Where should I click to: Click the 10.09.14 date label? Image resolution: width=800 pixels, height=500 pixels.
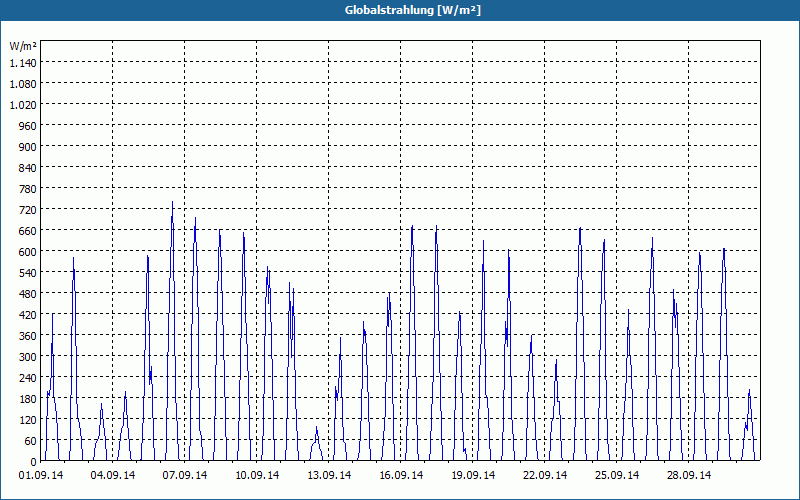[x=257, y=475]
